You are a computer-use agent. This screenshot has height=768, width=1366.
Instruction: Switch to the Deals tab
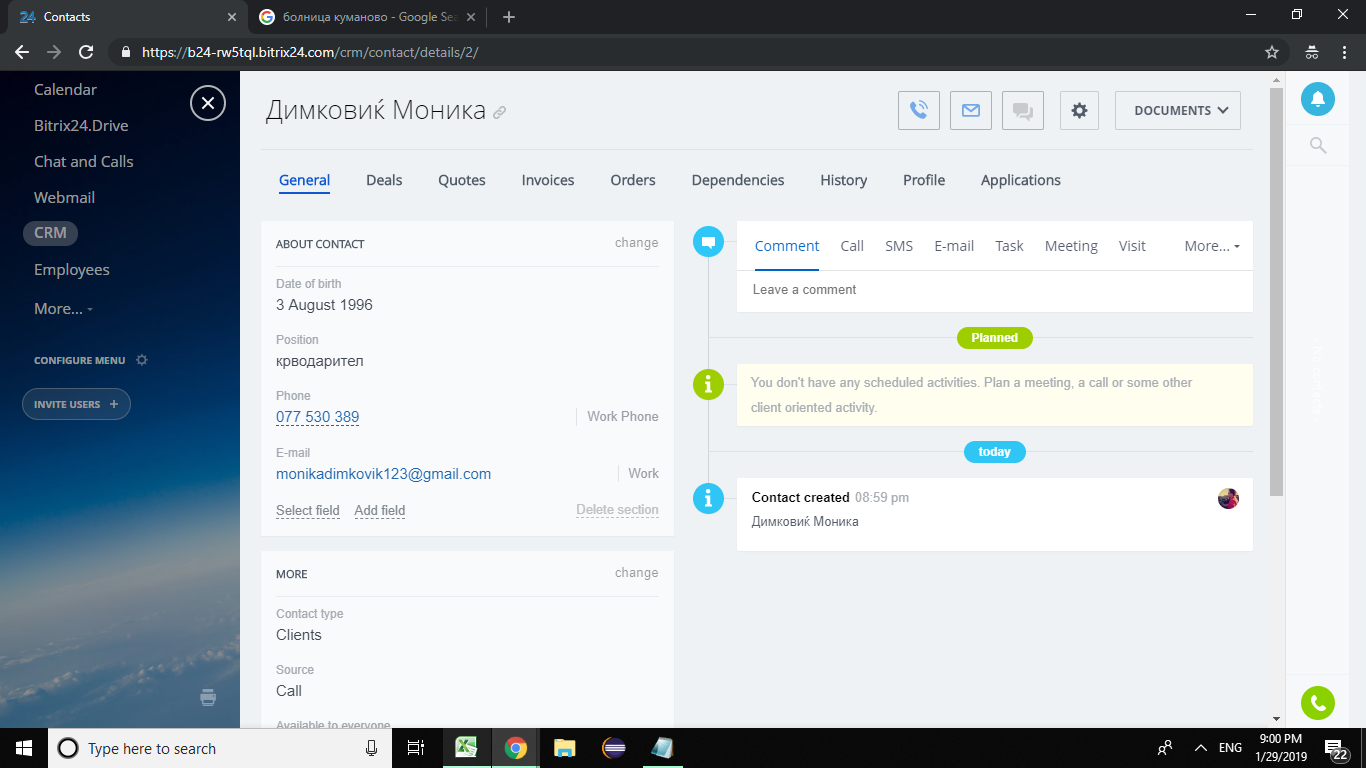[x=384, y=180]
